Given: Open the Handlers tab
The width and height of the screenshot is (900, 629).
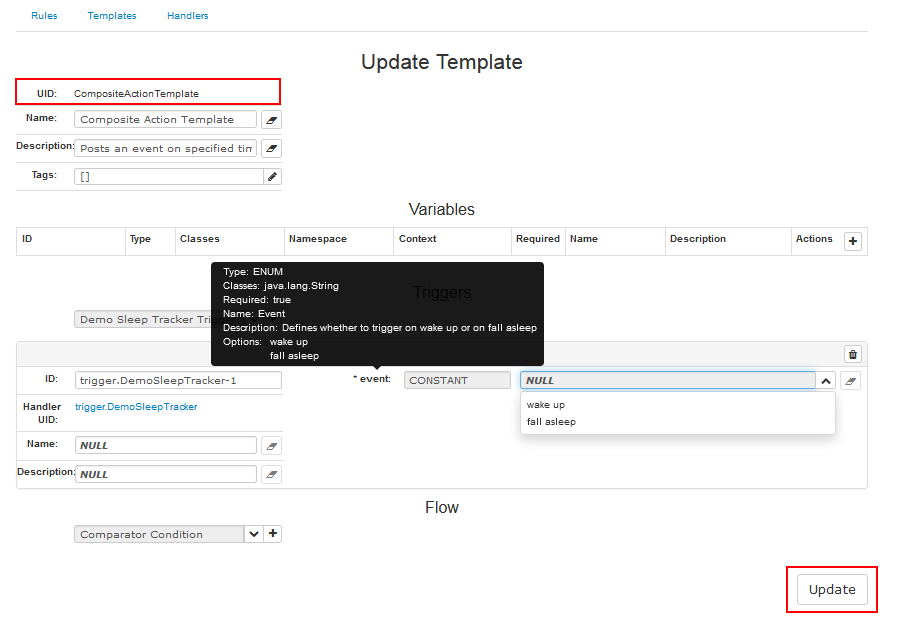Looking at the screenshot, I should [x=187, y=15].
